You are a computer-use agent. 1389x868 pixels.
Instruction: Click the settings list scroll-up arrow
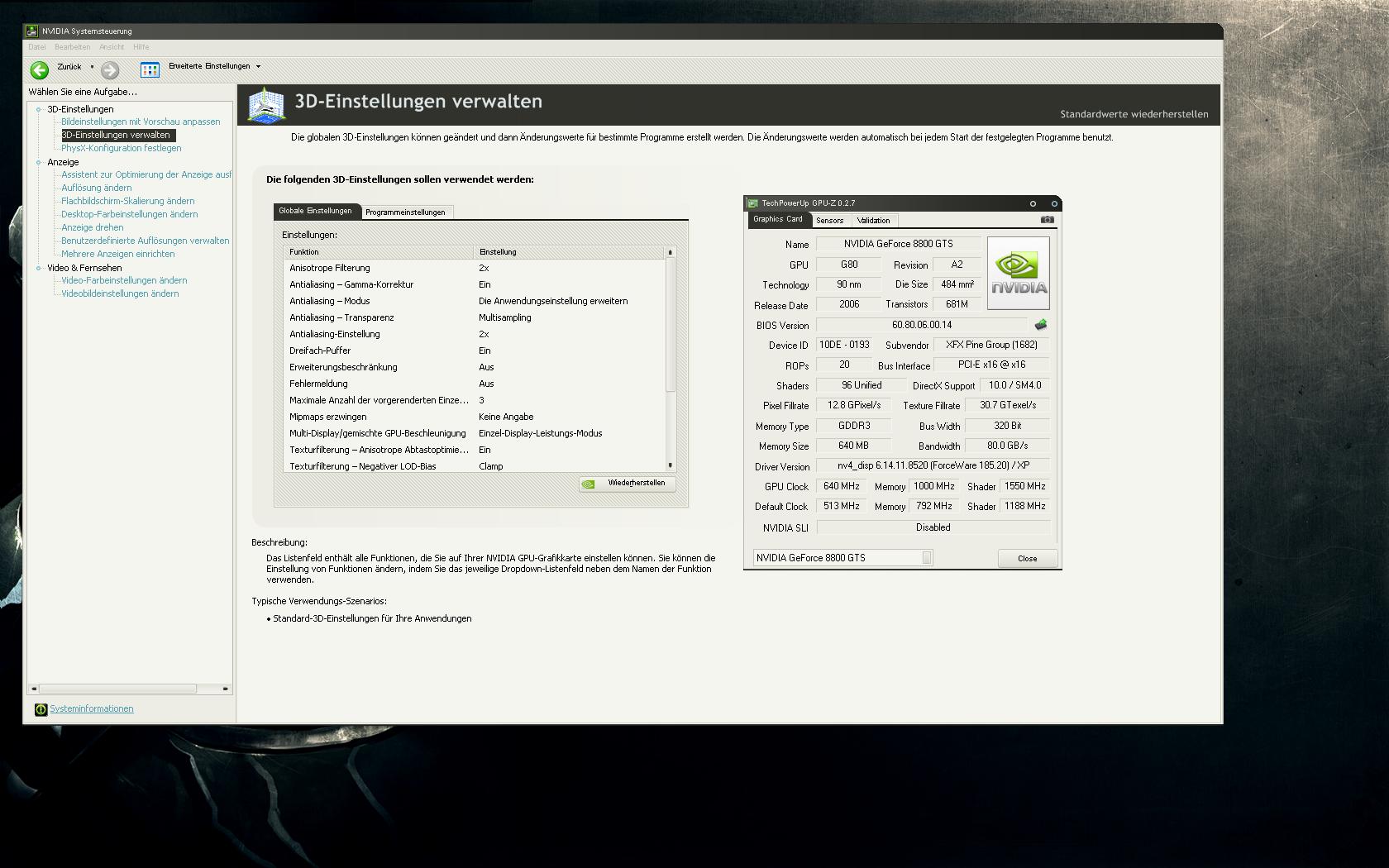pos(671,252)
